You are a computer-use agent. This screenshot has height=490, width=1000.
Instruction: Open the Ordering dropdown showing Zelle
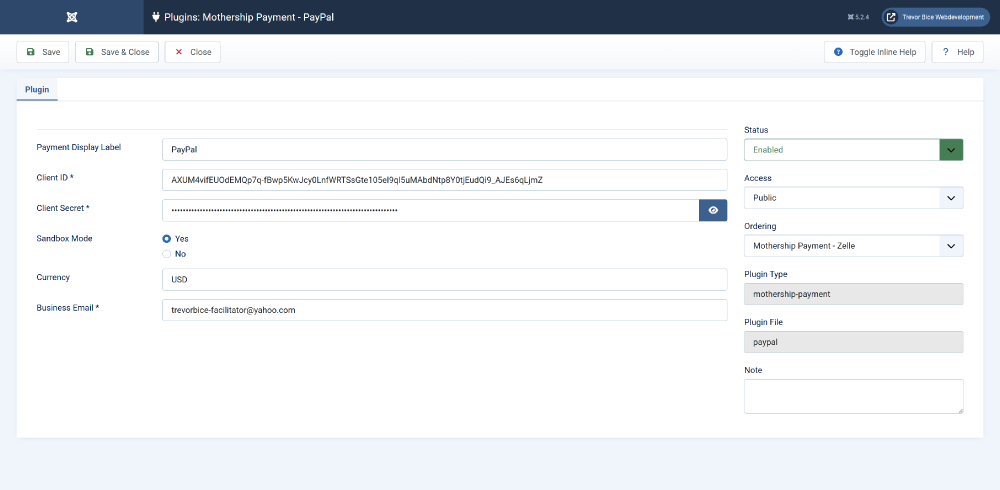[x=853, y=246]
